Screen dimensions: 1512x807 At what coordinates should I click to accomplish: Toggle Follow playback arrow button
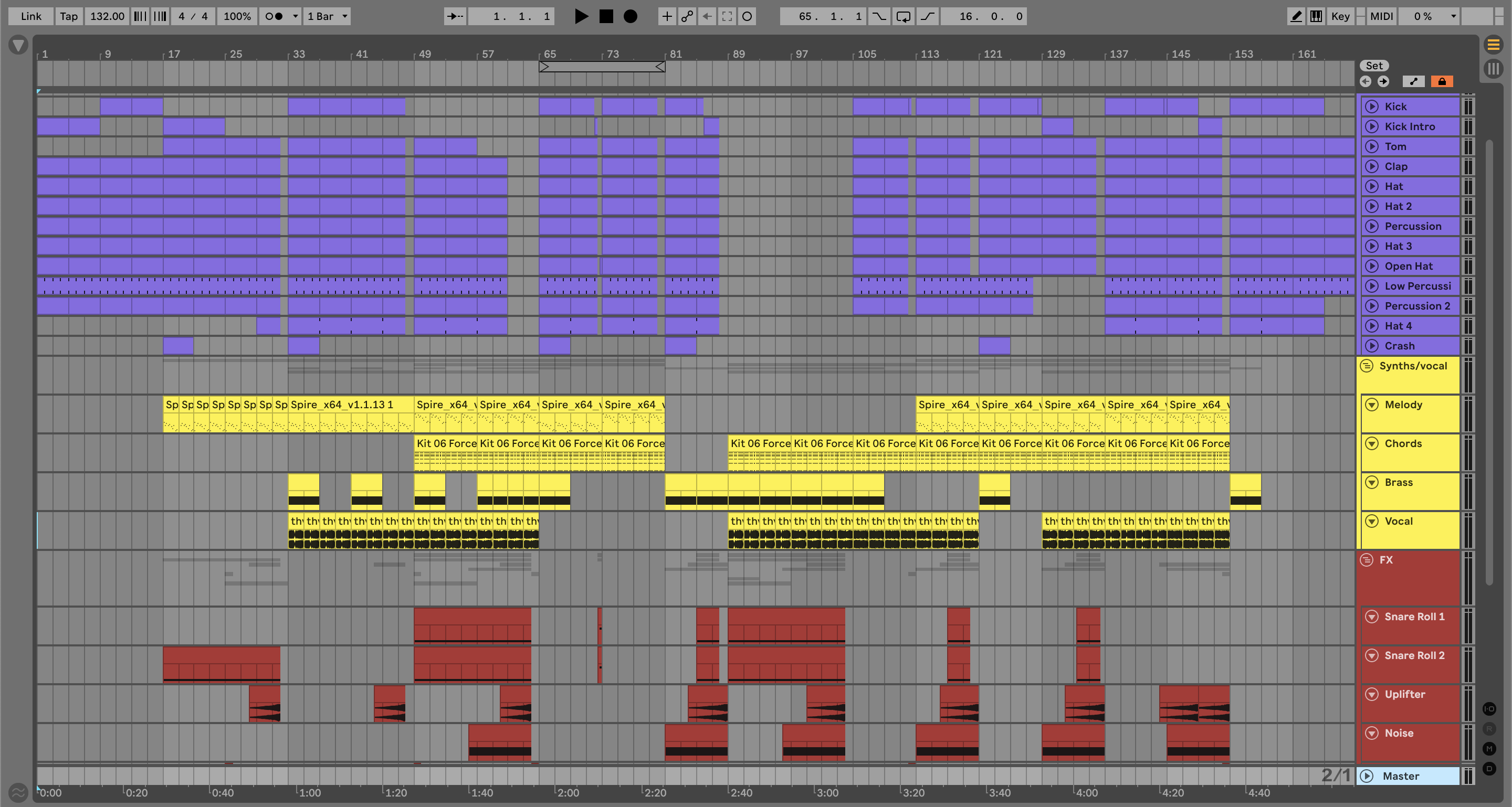455,16
